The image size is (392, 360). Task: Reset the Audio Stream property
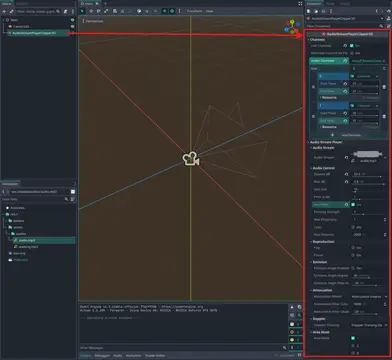tap(347, 157)
